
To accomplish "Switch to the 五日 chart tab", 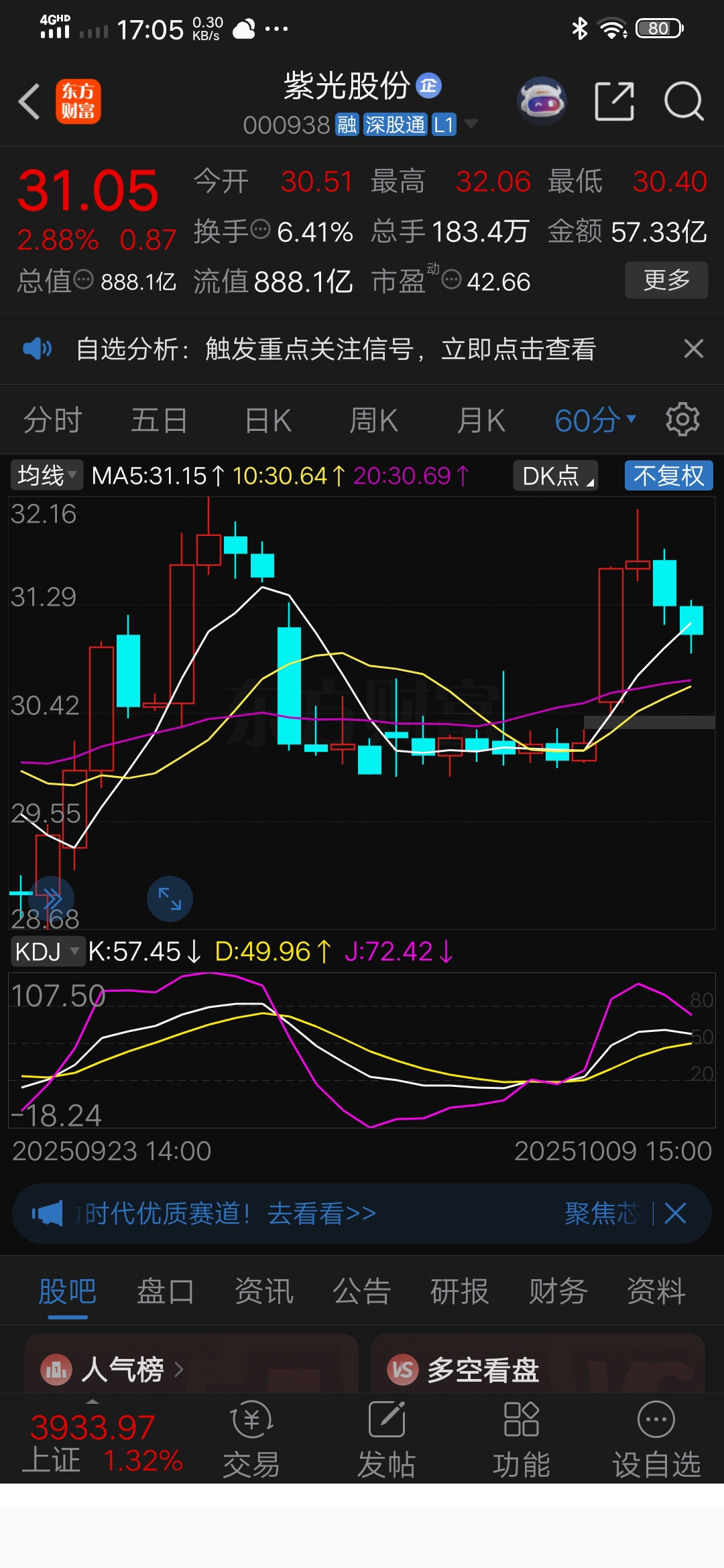I will point(159,421).
